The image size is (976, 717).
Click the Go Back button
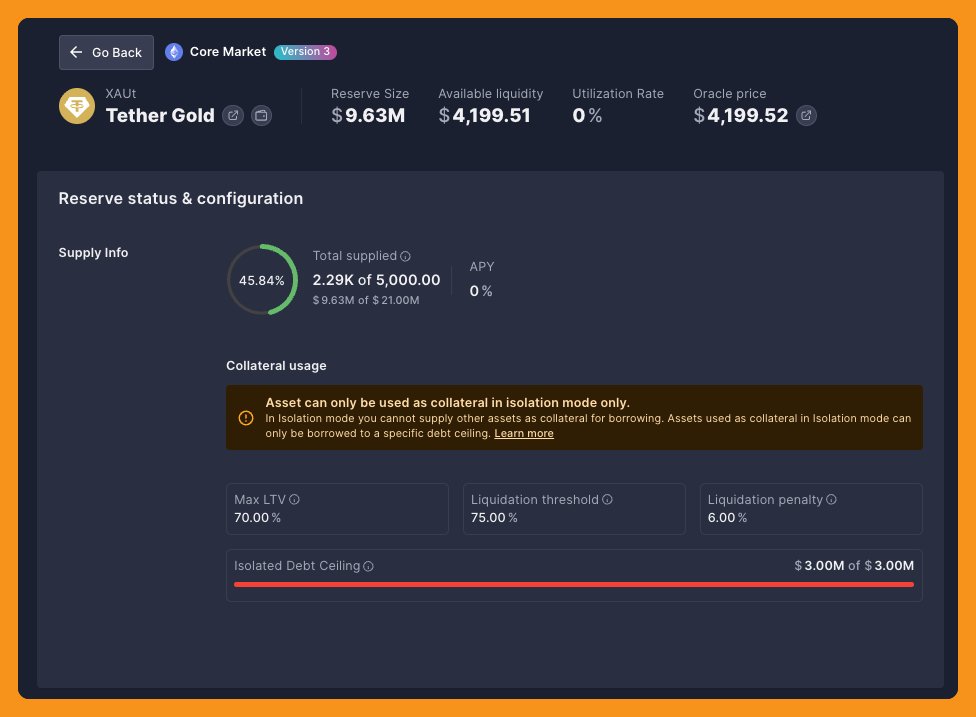coord(106,52)
